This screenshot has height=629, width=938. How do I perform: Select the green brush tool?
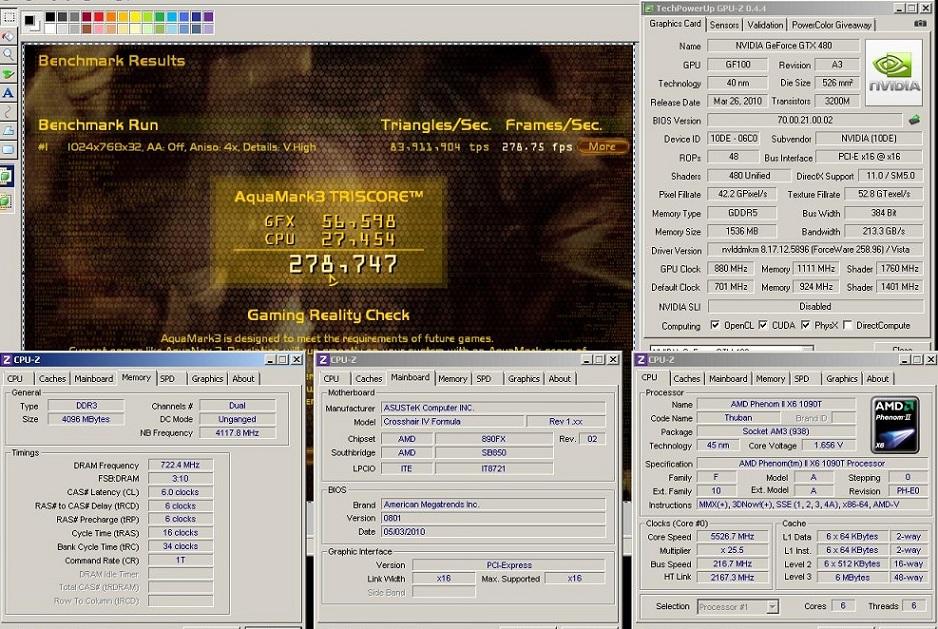pyautogui.click(x=8, y=74)
